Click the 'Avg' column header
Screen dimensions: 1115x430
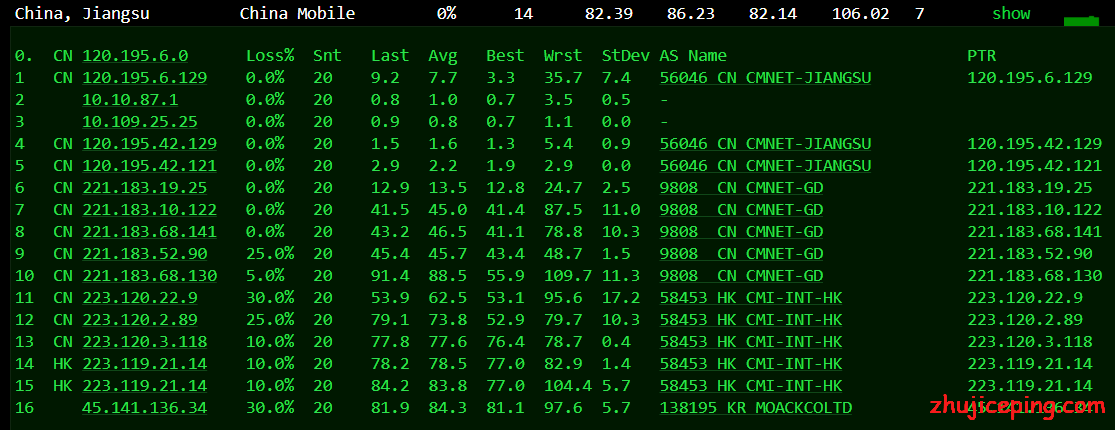443,56
